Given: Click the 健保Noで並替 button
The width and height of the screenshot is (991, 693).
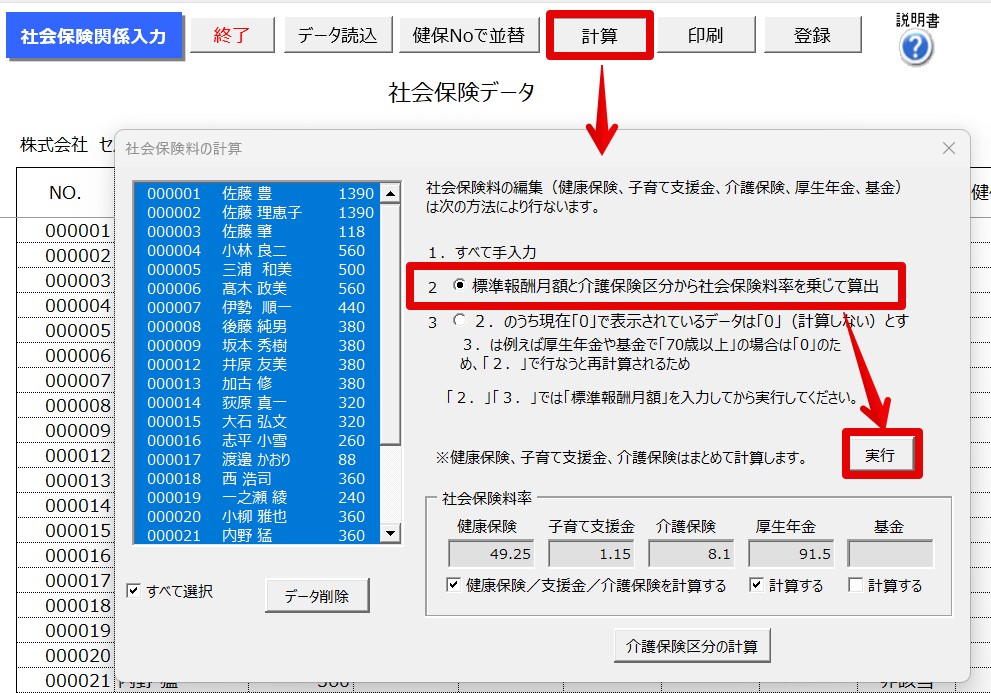Looking at the screenshot, I should pyautogui.click(x=468, y=35).
